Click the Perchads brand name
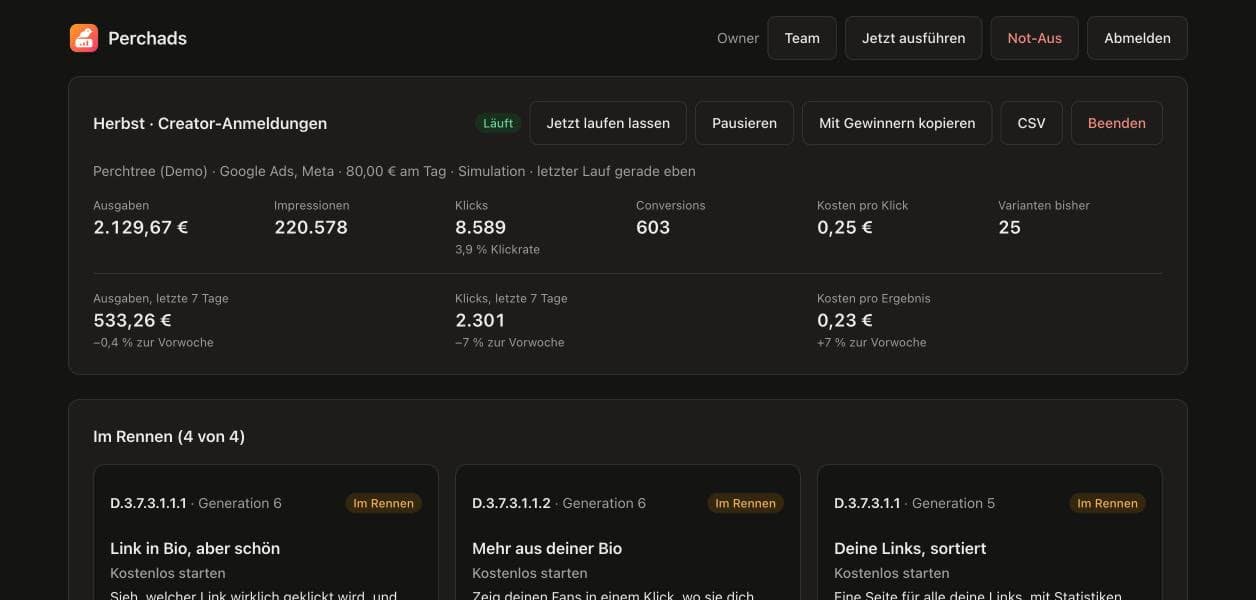Image resolution: width=1256 pixels, height=600 pixels. (147, 38)
